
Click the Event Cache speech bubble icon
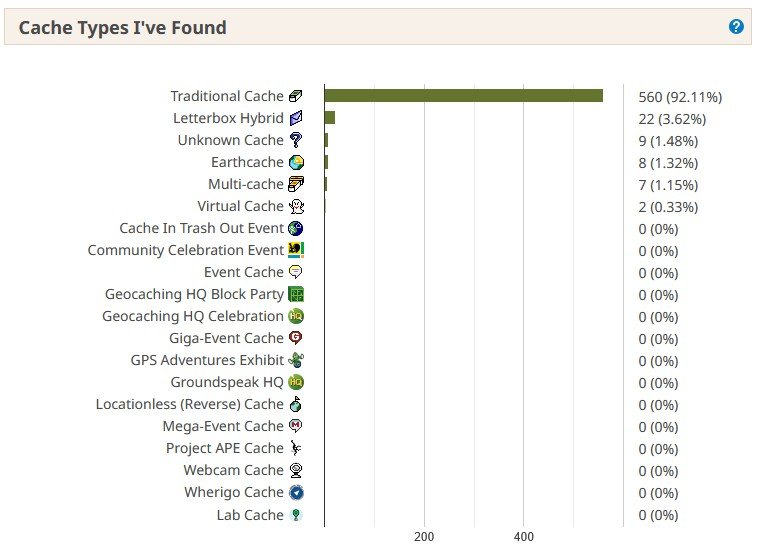click(295, 272)
